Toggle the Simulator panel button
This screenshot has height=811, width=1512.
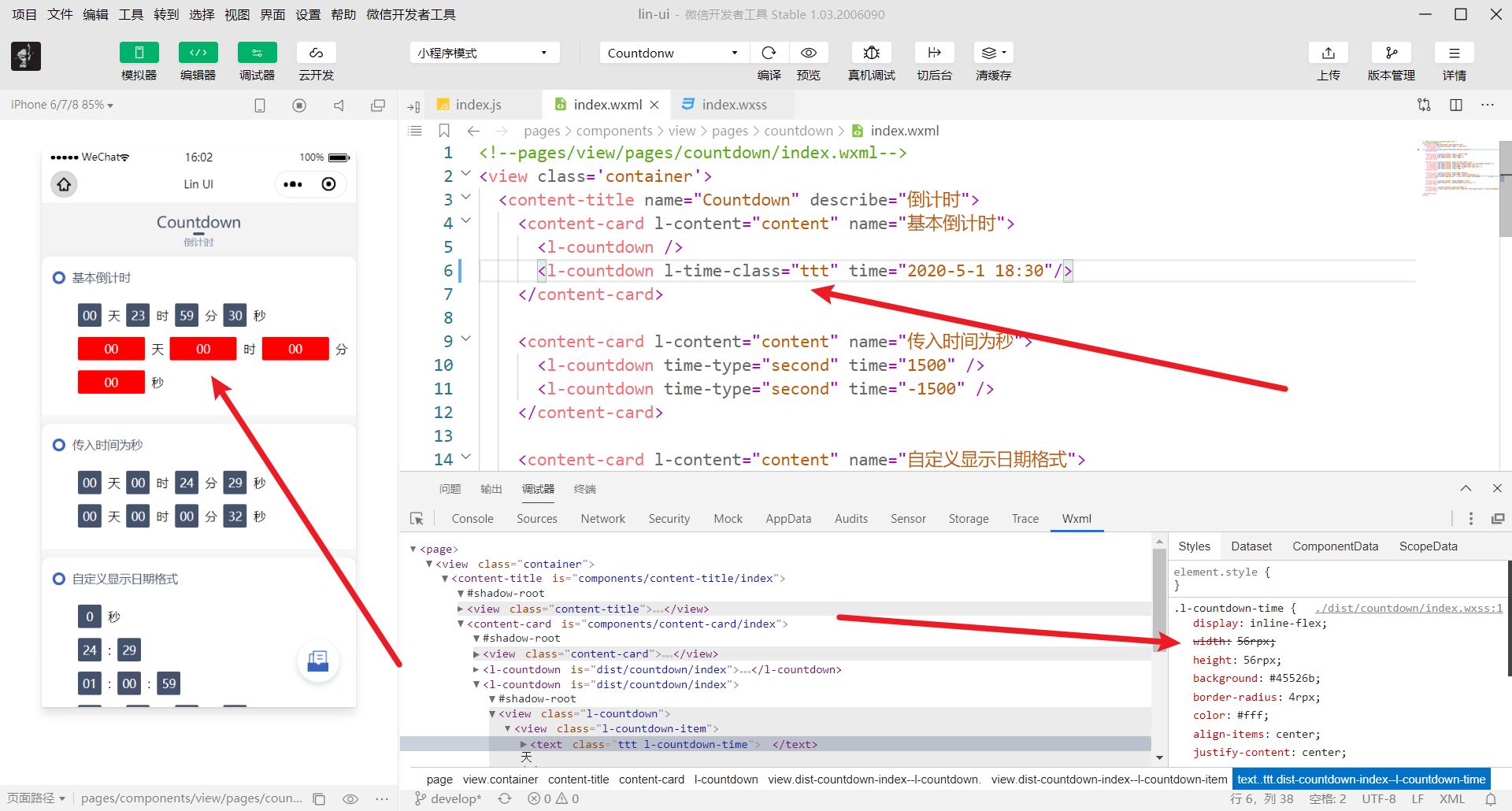point(139,53)
